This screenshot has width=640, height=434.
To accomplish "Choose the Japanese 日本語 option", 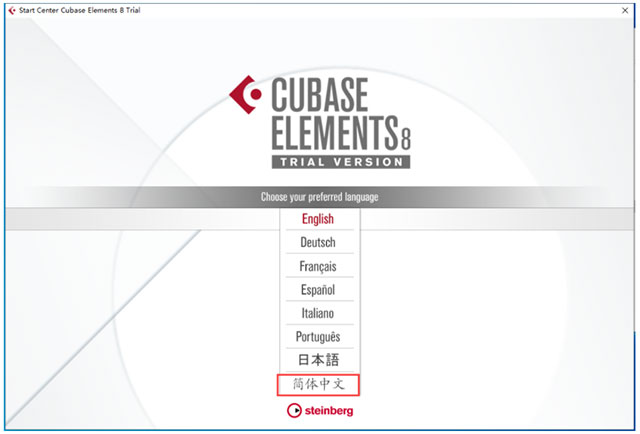I will [318, 360].
